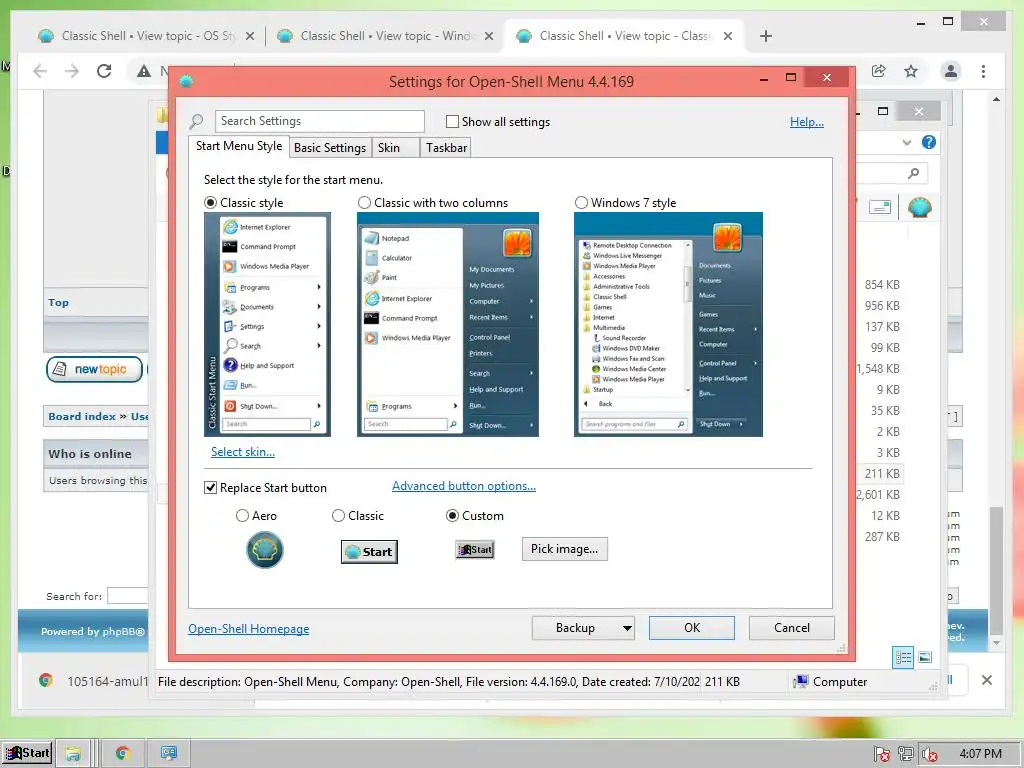Click the Top link on forum page
Image resolution: width=1024 pixels, height=768 pixels.
pyautogui.click(x=58, y=302)
